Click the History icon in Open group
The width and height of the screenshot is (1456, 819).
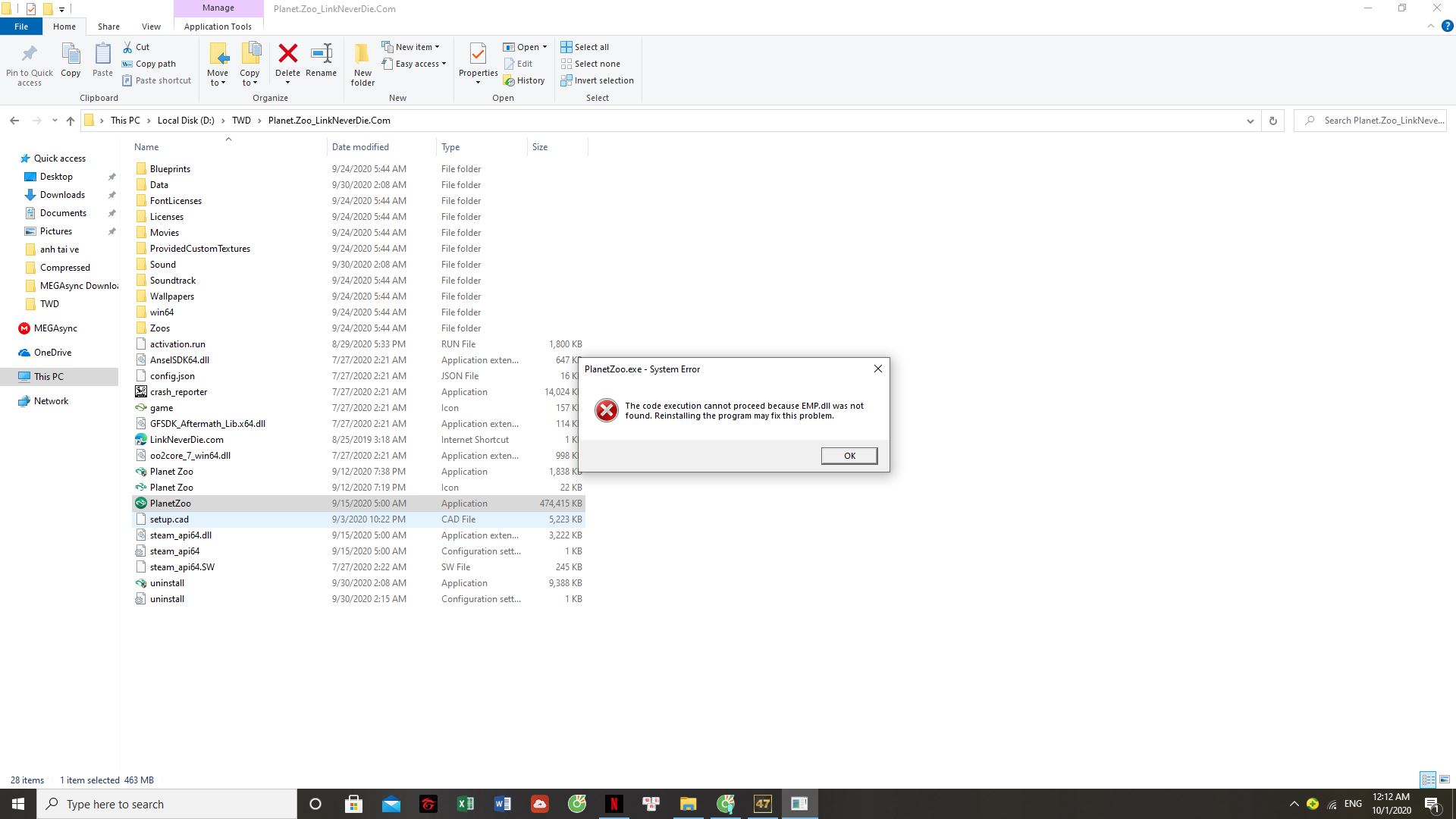point(524,80)
